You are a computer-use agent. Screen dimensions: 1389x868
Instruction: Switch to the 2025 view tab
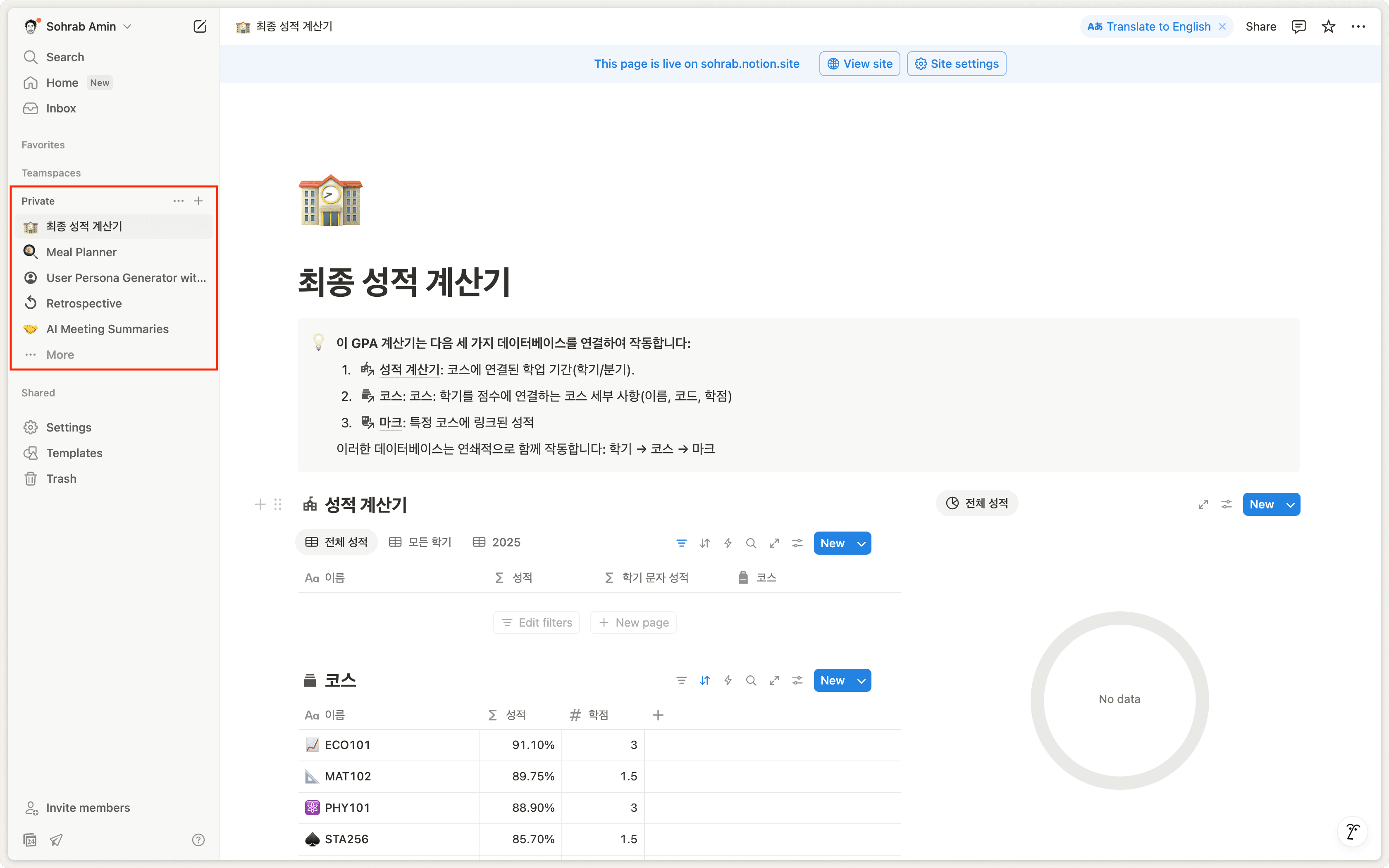496,542
